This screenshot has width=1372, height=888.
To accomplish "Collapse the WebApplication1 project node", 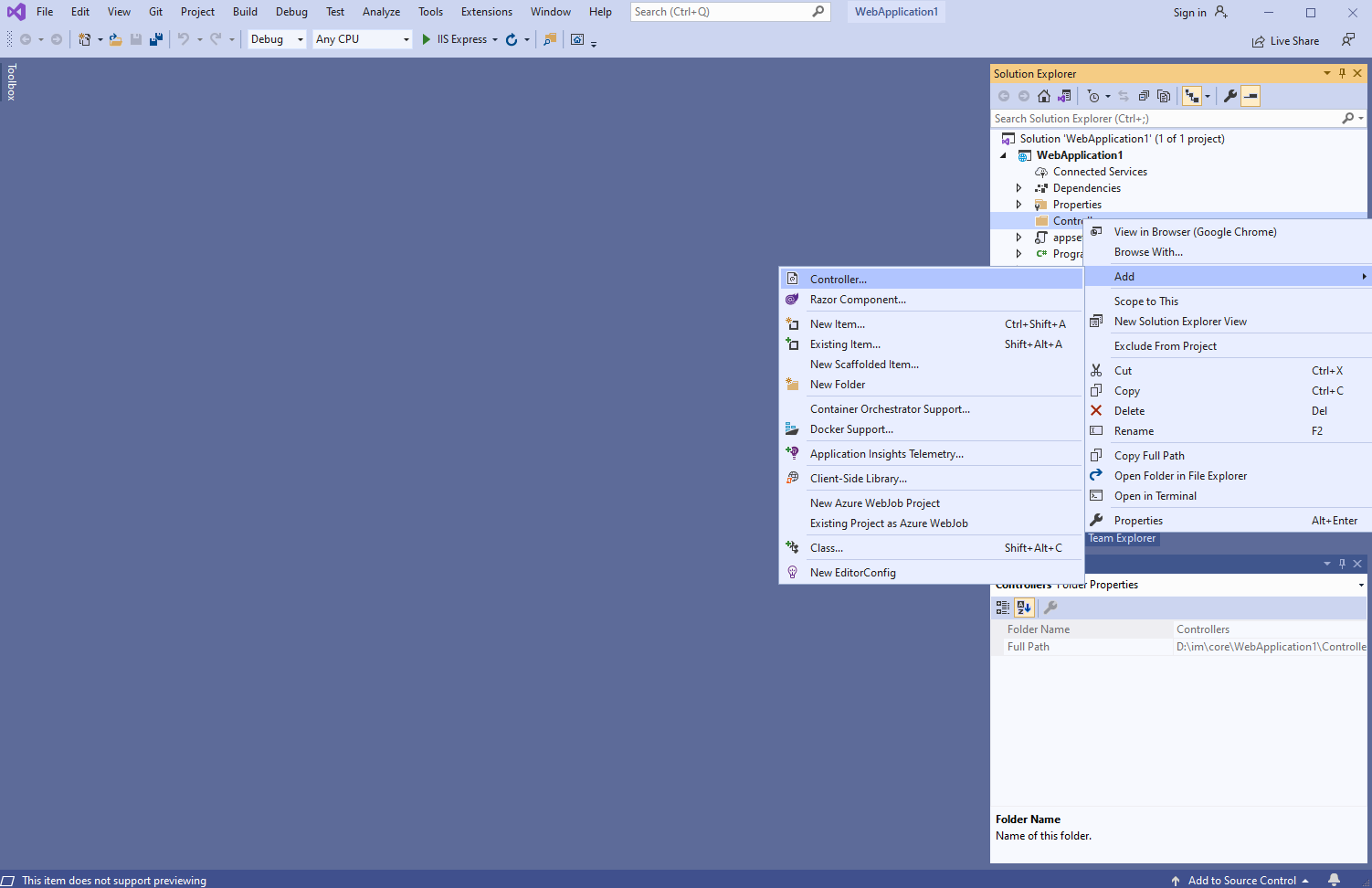I will [1003, 155].
